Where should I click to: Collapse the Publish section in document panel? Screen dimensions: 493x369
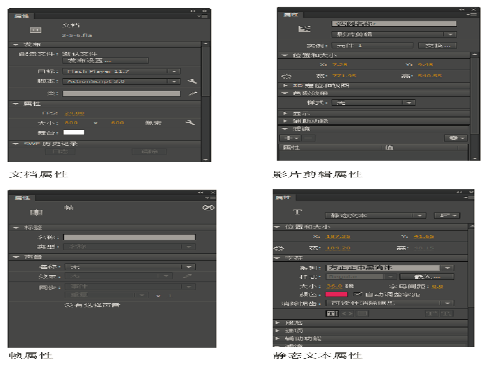(16, 44)
